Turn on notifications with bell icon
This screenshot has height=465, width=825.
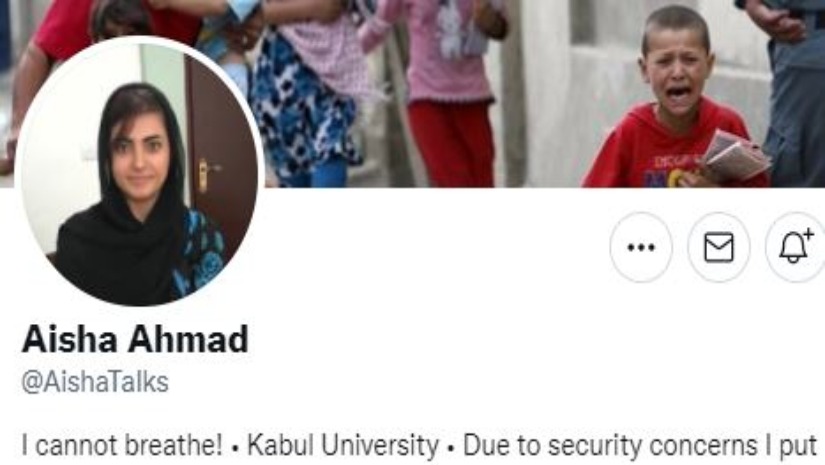(796, 247)
